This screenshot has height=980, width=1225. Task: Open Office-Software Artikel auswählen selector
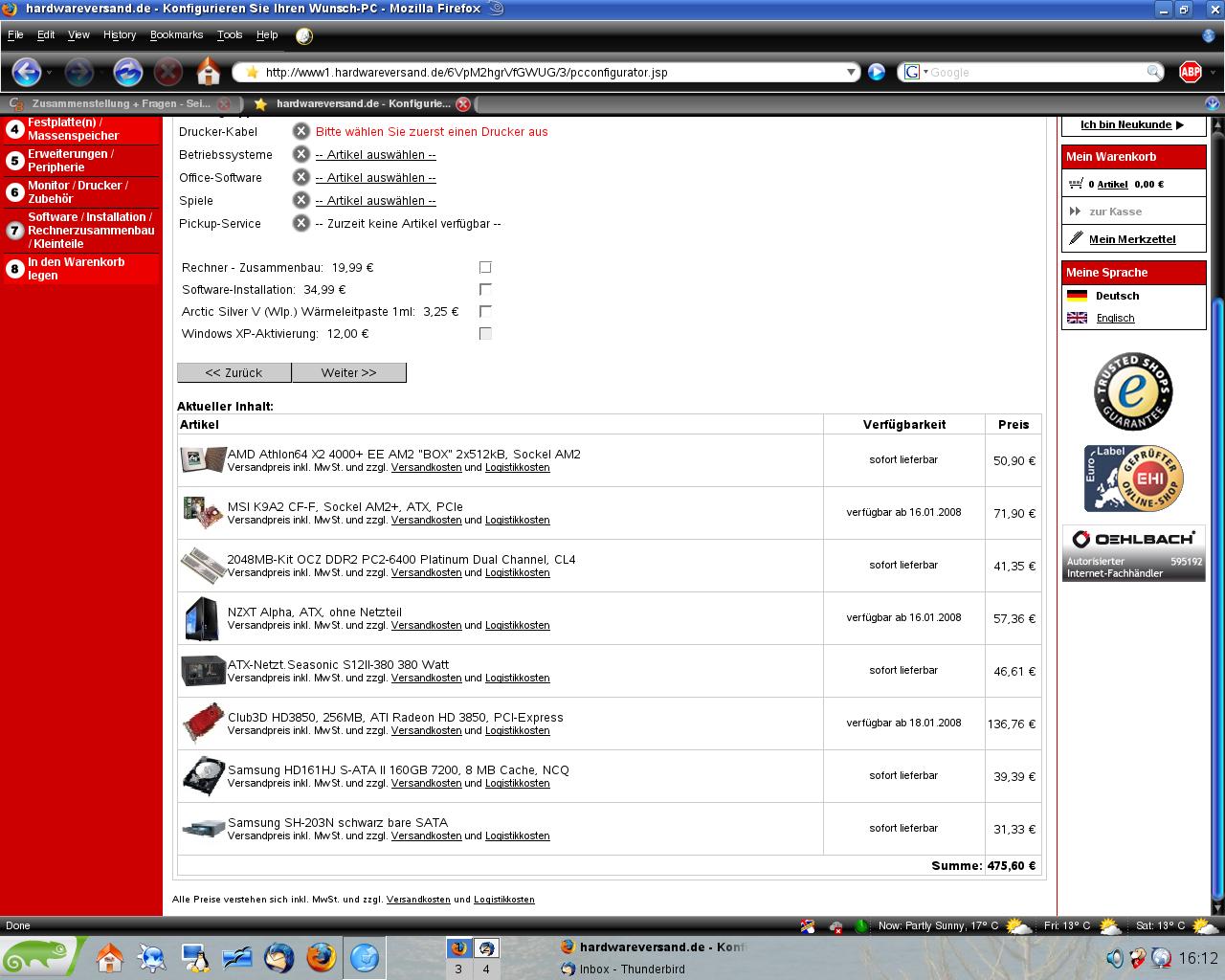[x=375, y=177]
